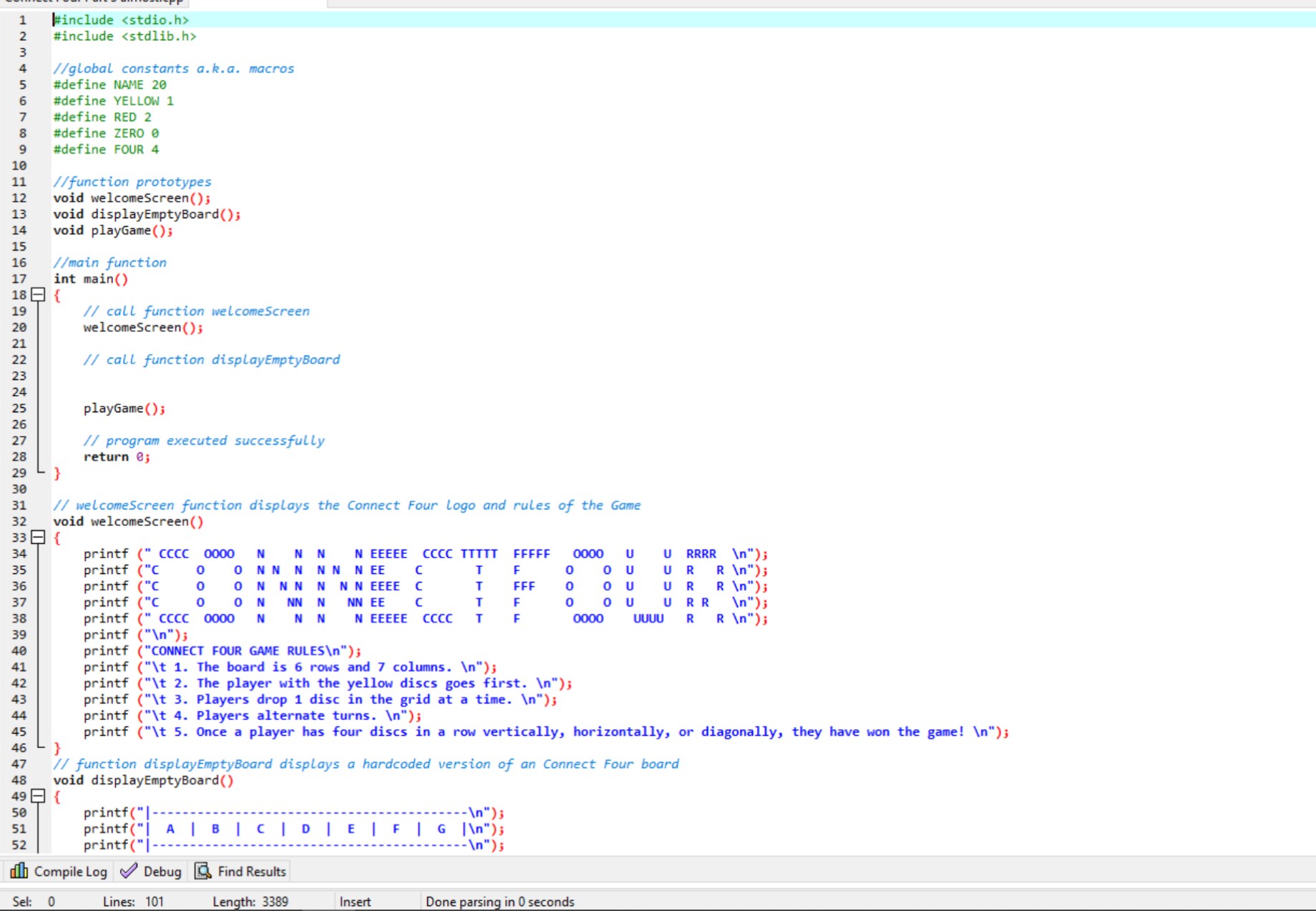
Task: Collapse the welcomeScreen function fold at line 33
Action: pyautogui.click(x=39, y=537)
